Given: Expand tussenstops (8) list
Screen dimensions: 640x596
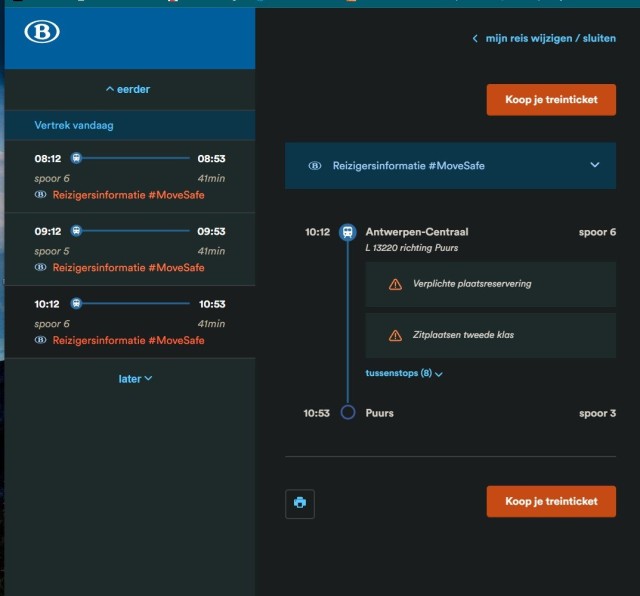Looking at the screenshot, I should click(404, 373).
